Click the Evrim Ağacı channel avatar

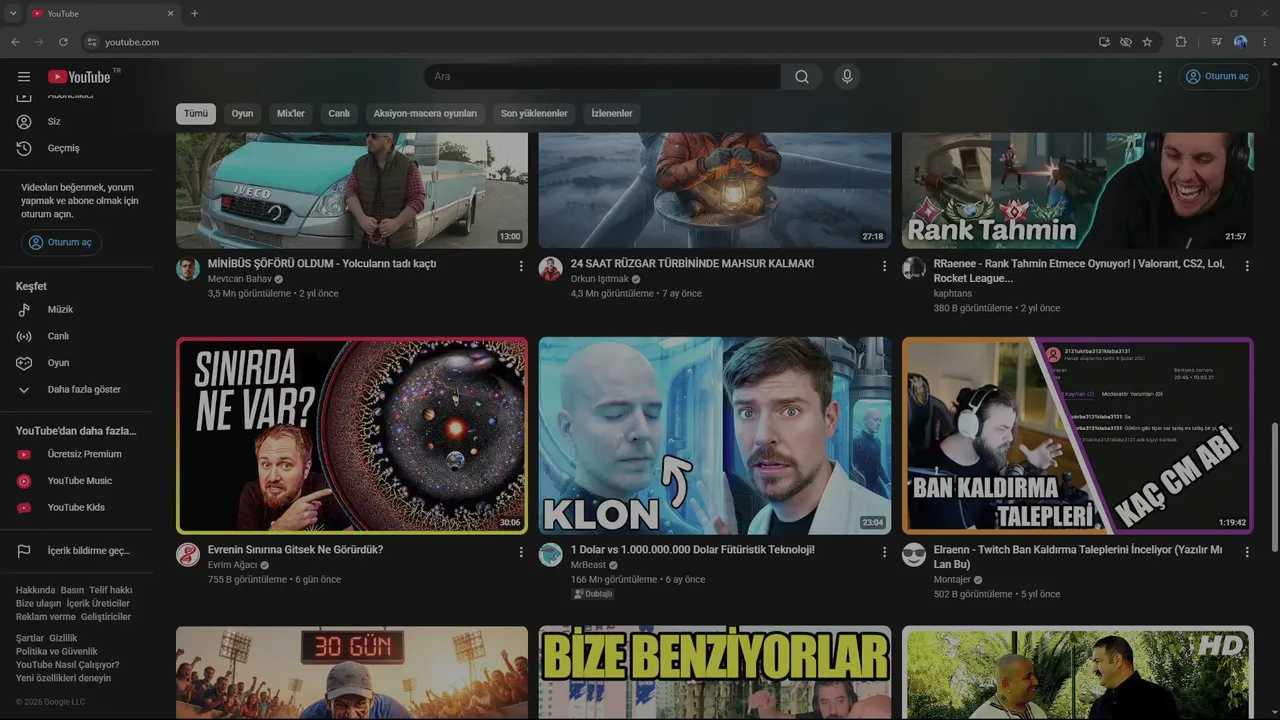(x=188, y=555)
